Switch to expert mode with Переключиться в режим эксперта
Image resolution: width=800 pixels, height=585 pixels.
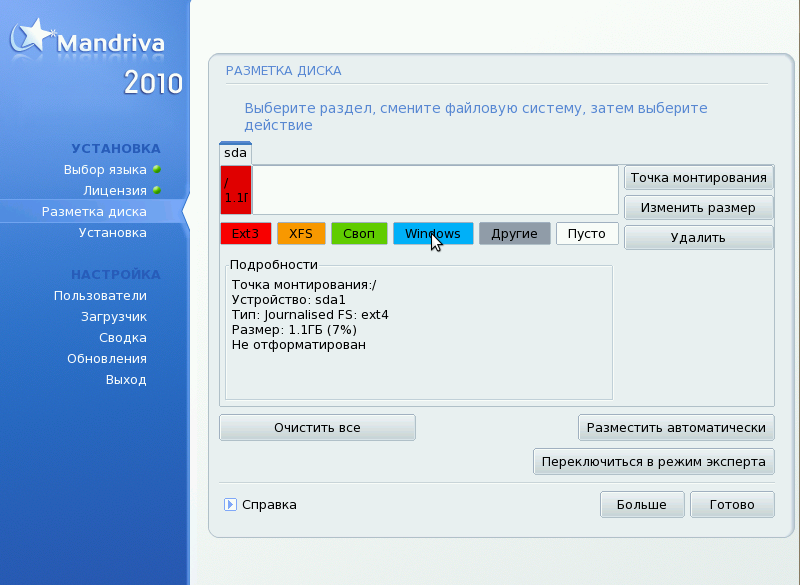click(x=654, y=462)
